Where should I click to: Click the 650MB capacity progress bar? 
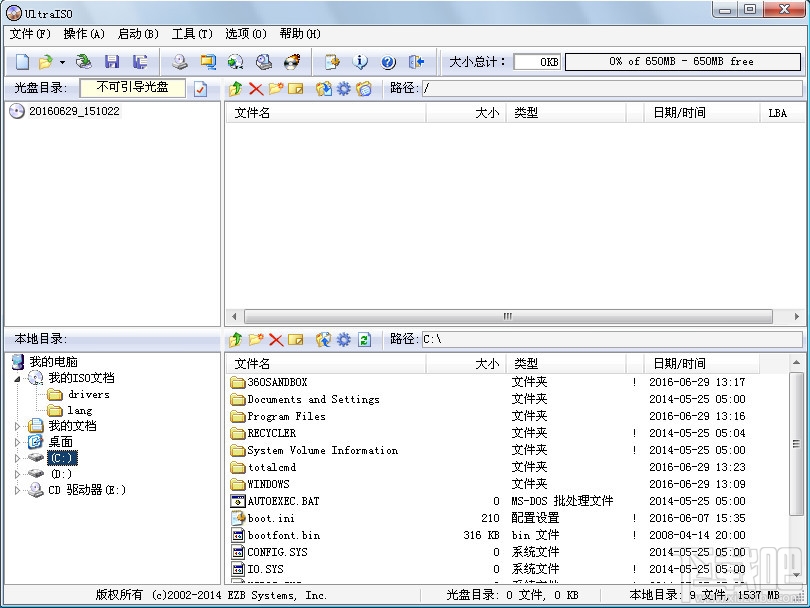[x=682, y=62]
